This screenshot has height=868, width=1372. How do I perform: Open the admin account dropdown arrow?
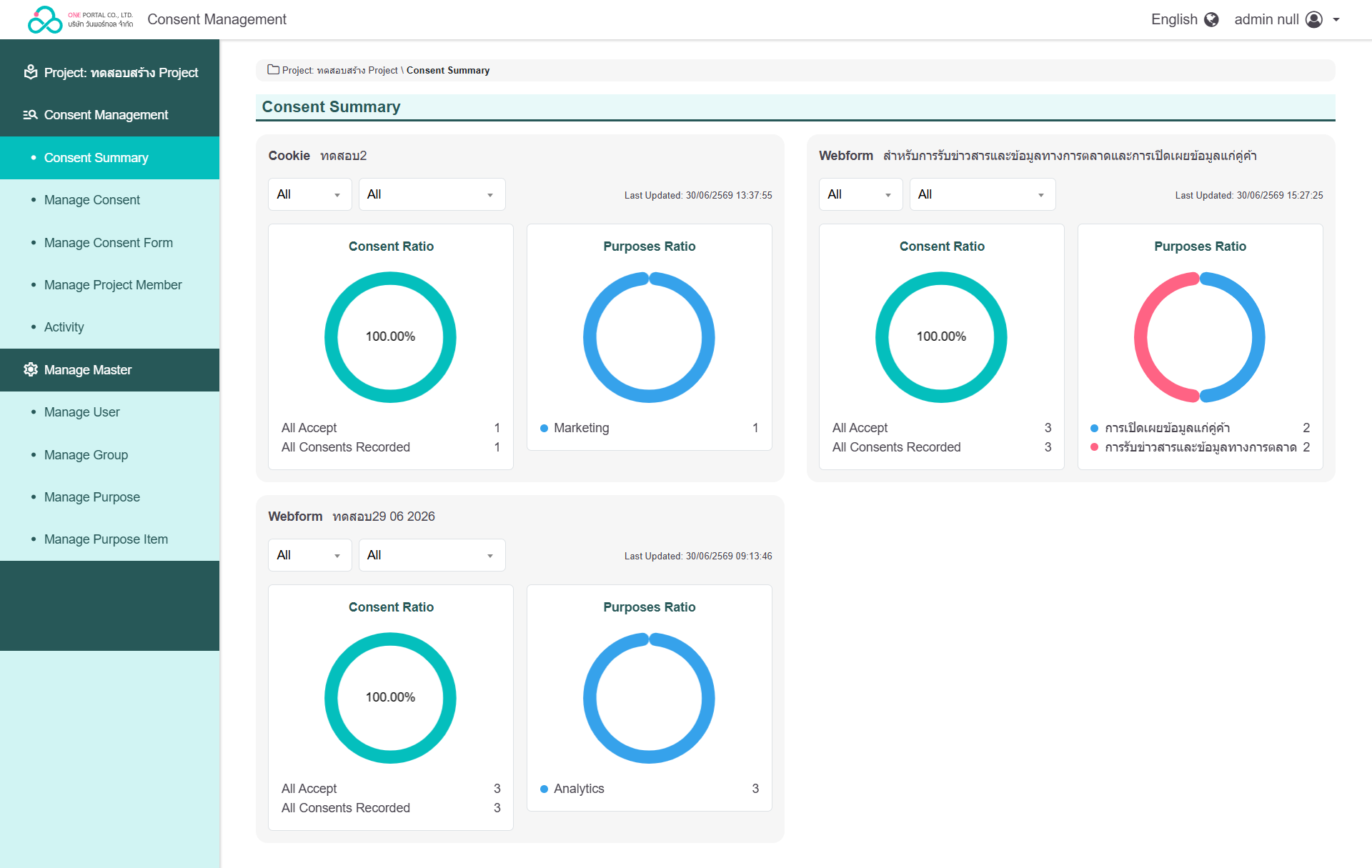tap(1336, 20)
